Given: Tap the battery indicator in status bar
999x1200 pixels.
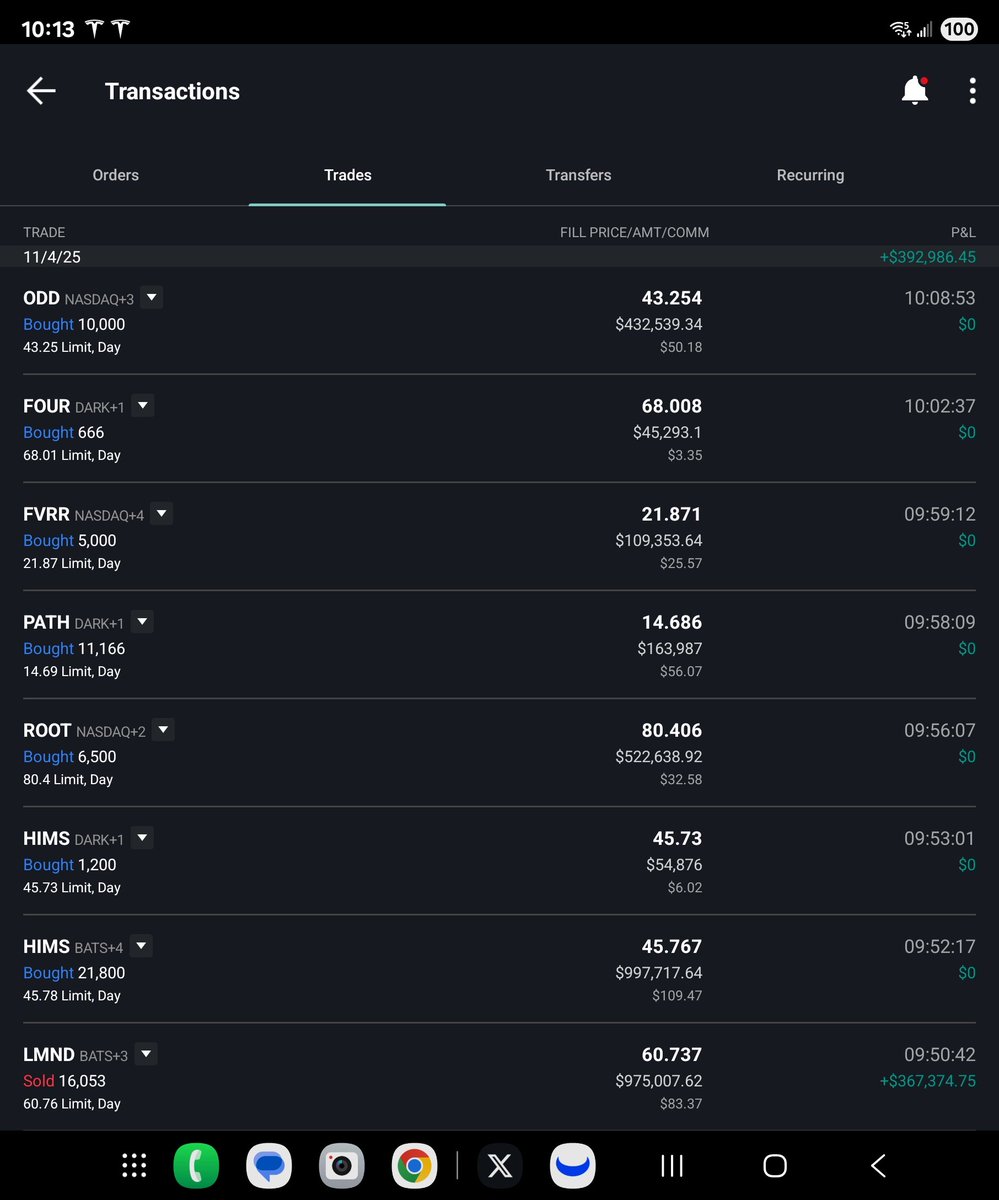Looking at the screenshot, I should click(x=959, y=29).
